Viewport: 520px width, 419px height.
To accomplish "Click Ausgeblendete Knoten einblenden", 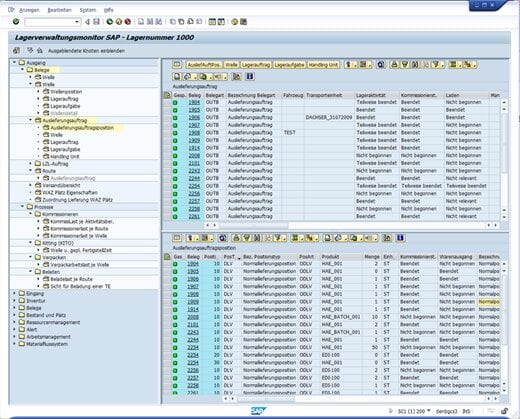I will coord(86,51).
